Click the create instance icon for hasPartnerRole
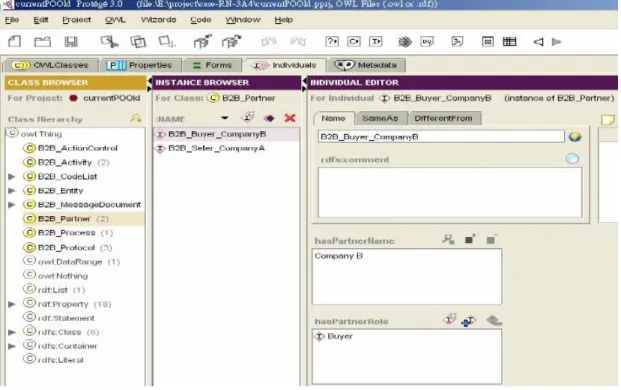 [450, 320]
